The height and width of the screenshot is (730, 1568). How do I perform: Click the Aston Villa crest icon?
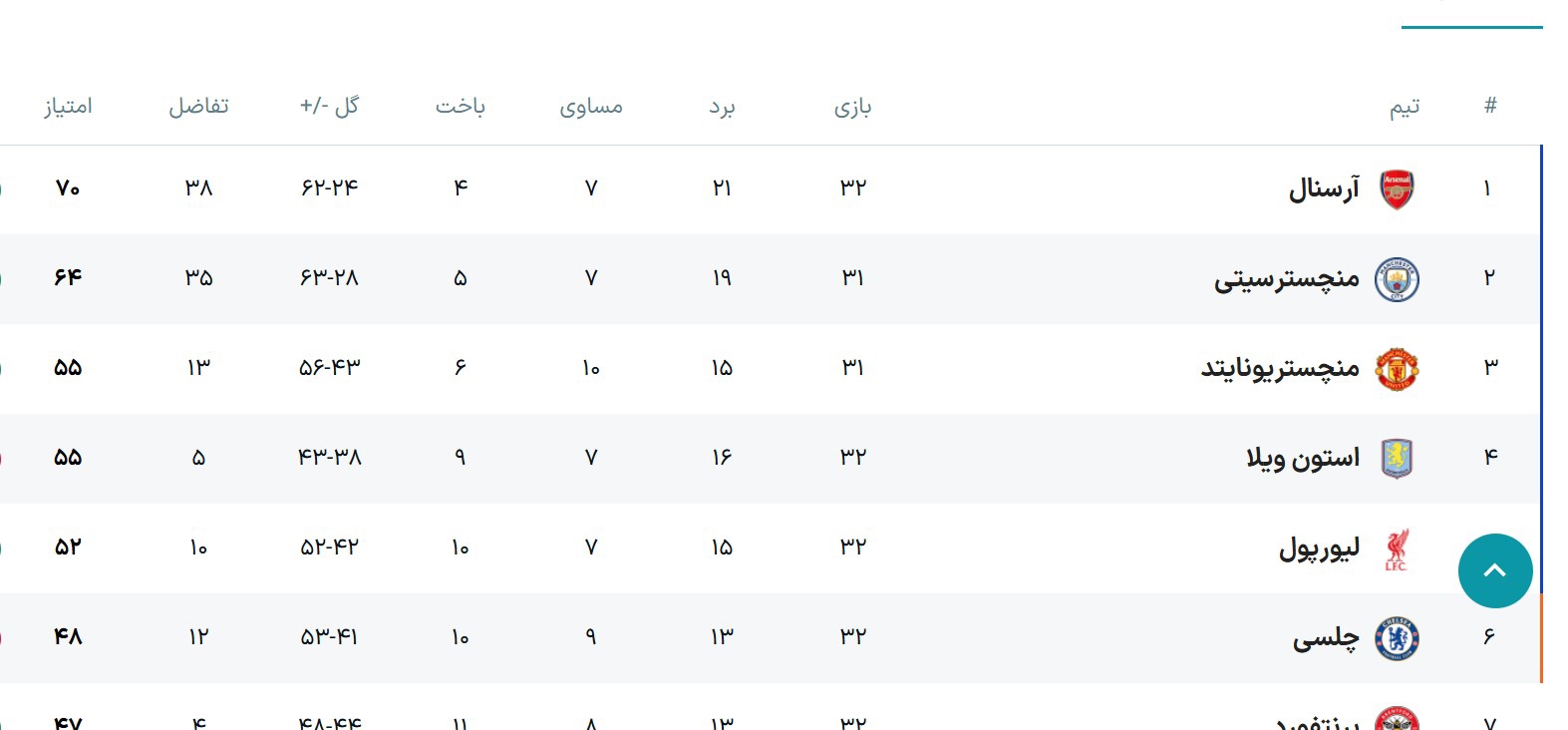1397,459
